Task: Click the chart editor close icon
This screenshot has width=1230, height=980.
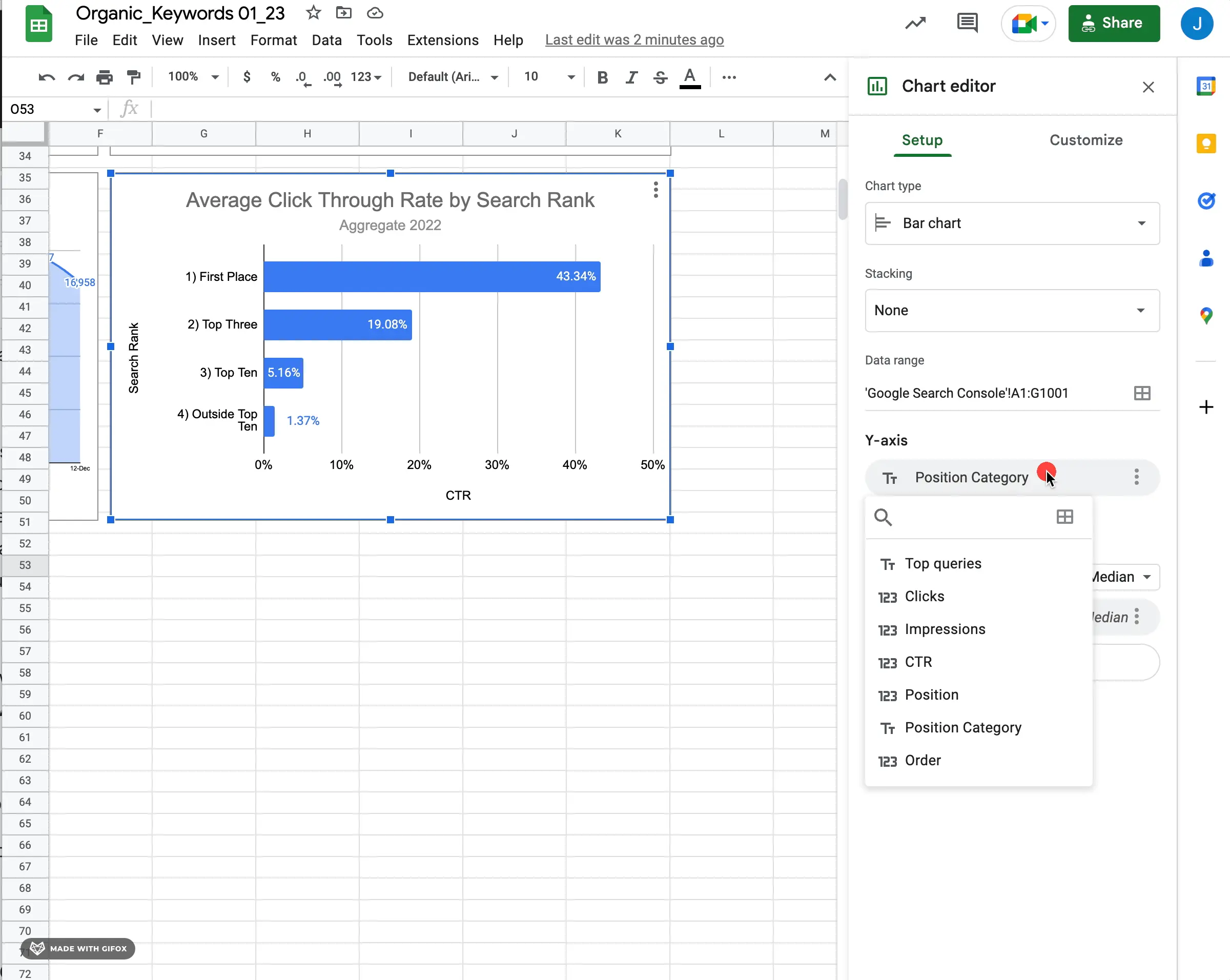Action: point(1148,86)
